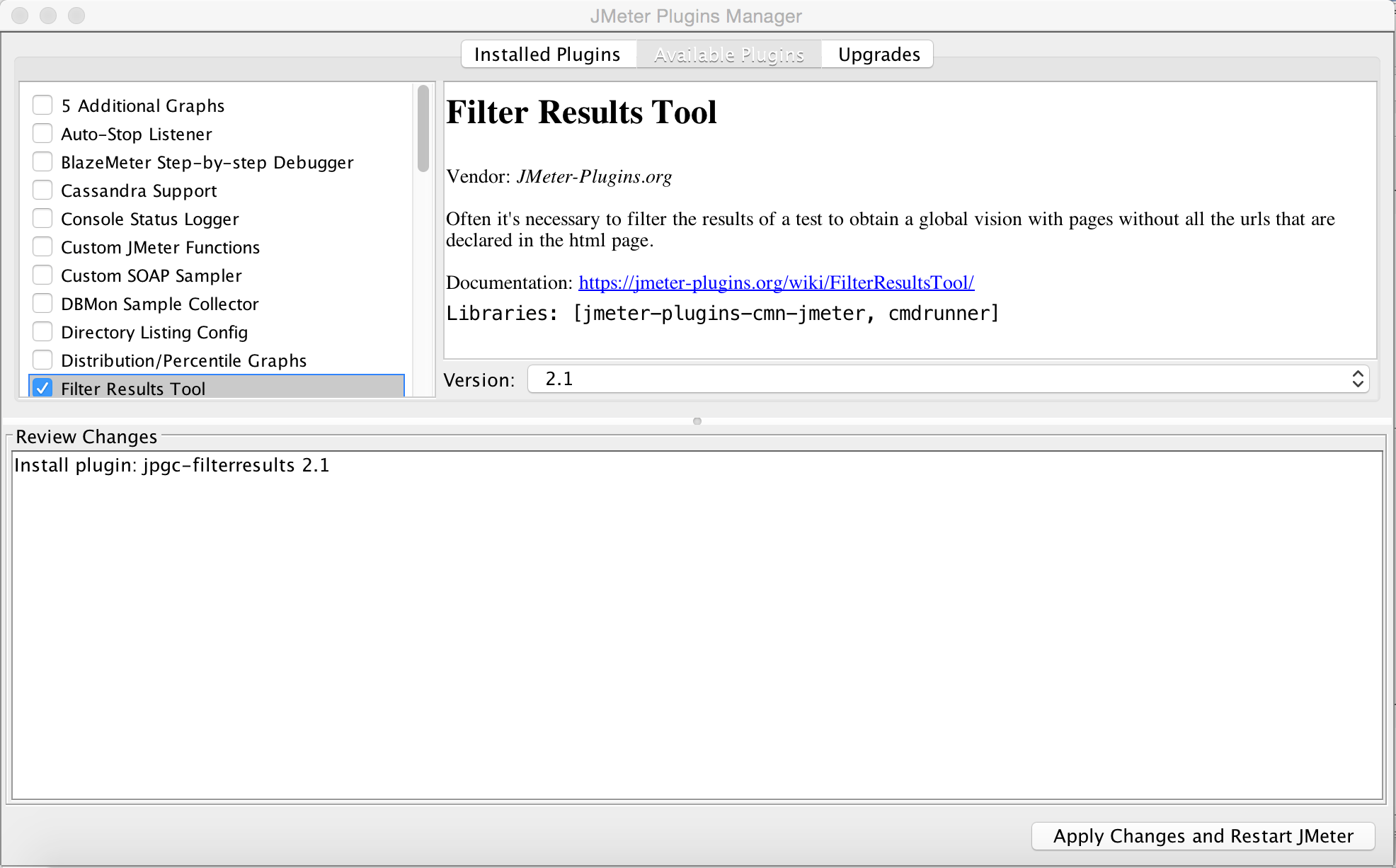
Task: Uncheck the Filter Results Tool checkbox
Action: [42, 388]
